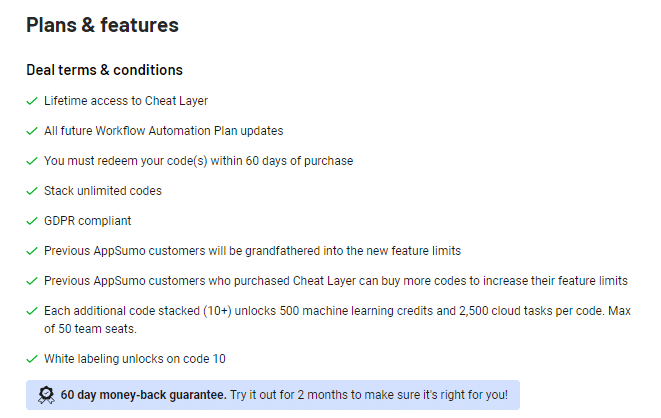661x418 pixels.
Task: Click the text about redeeming codes within 60 days
Action: coord(198,161)
